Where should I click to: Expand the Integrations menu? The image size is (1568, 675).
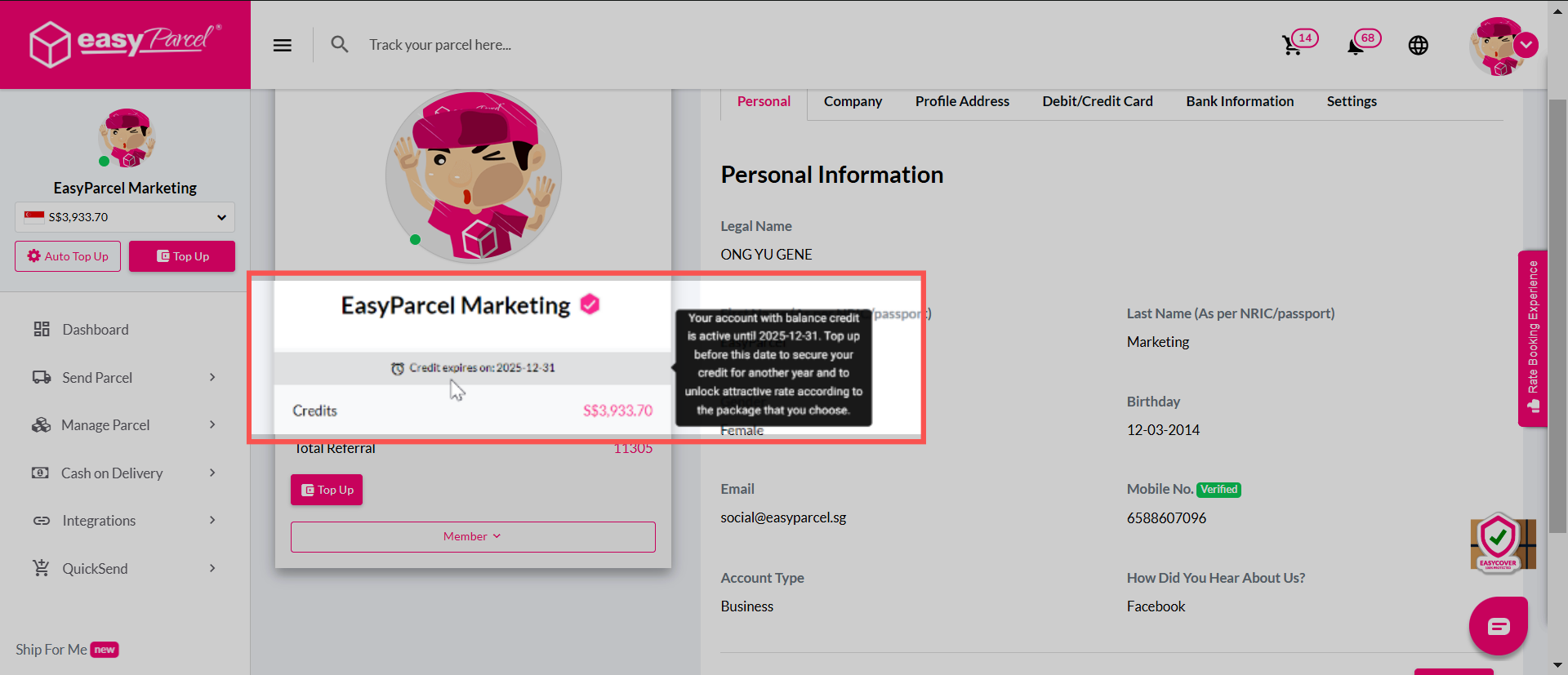[124, 521]
